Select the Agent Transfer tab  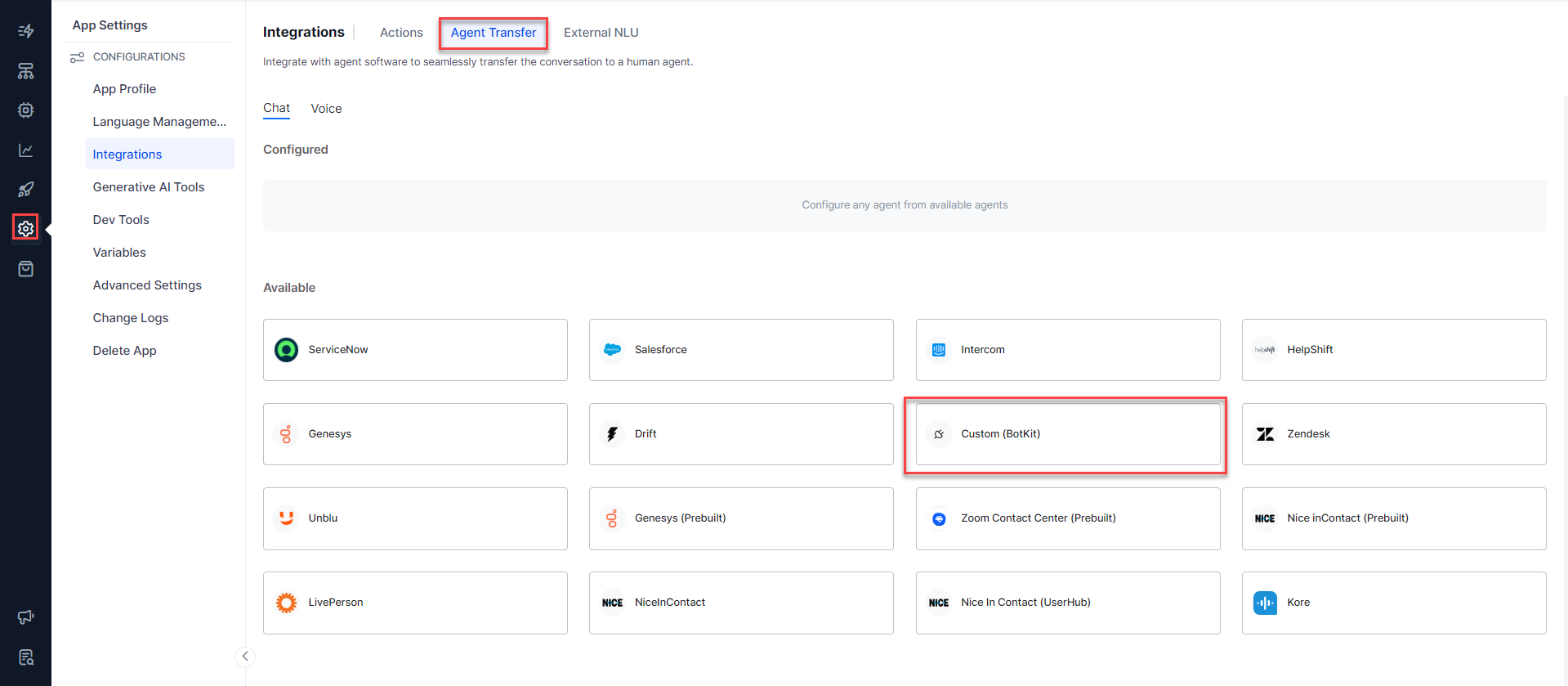coord(494,33)
